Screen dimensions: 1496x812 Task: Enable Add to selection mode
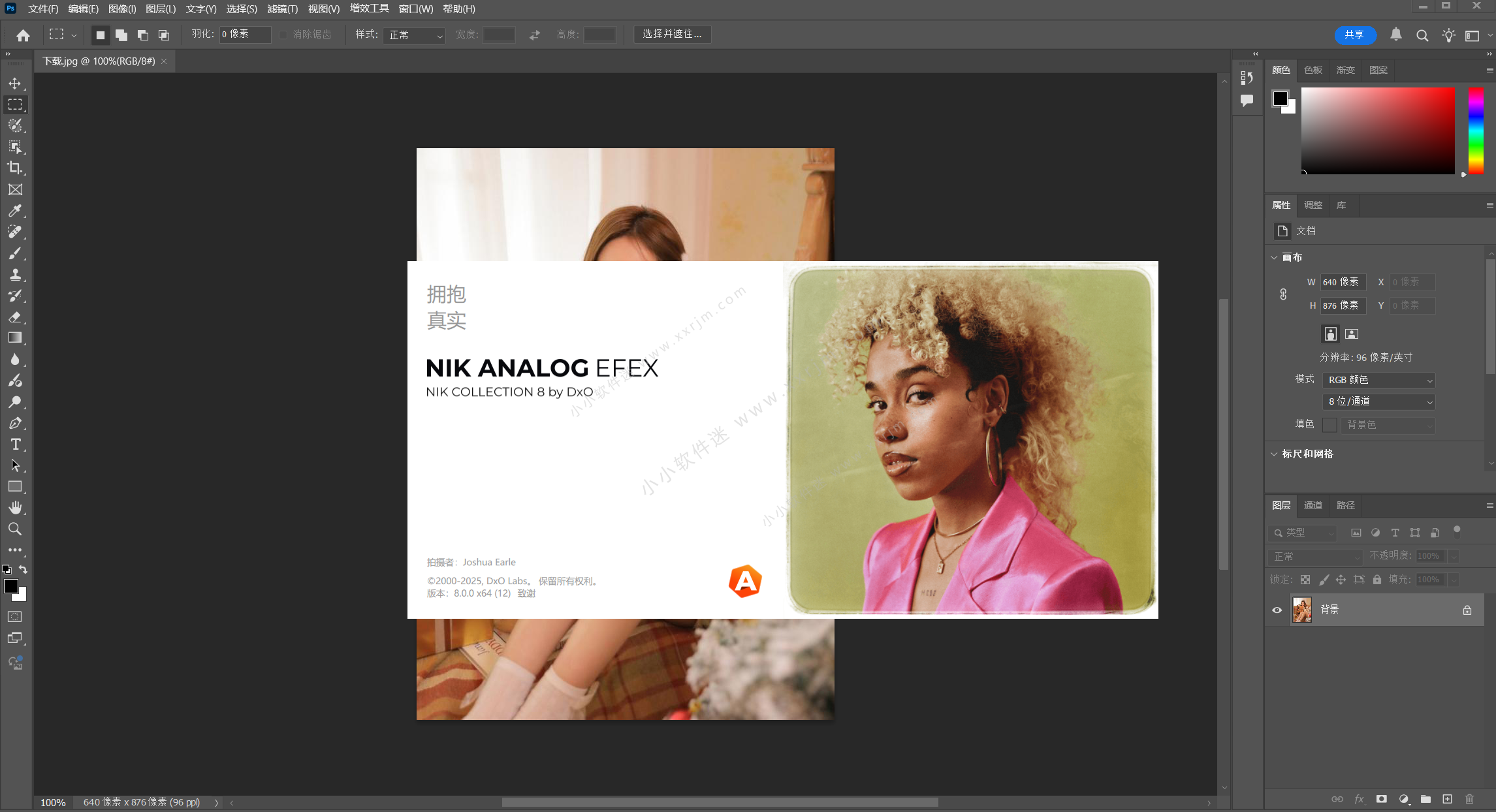[121, 35]
